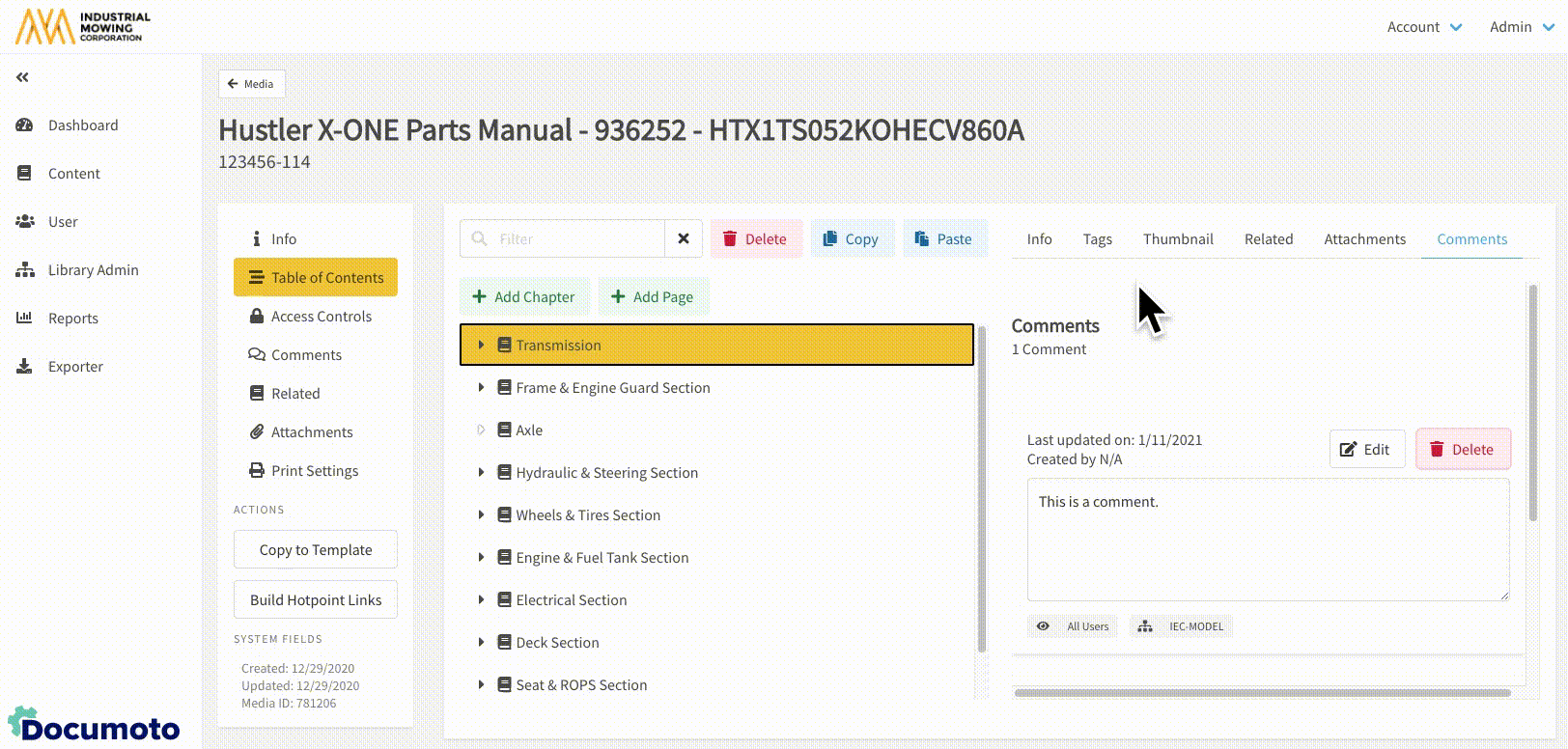Collapse the sidebar with double-chevron icon

22,77
